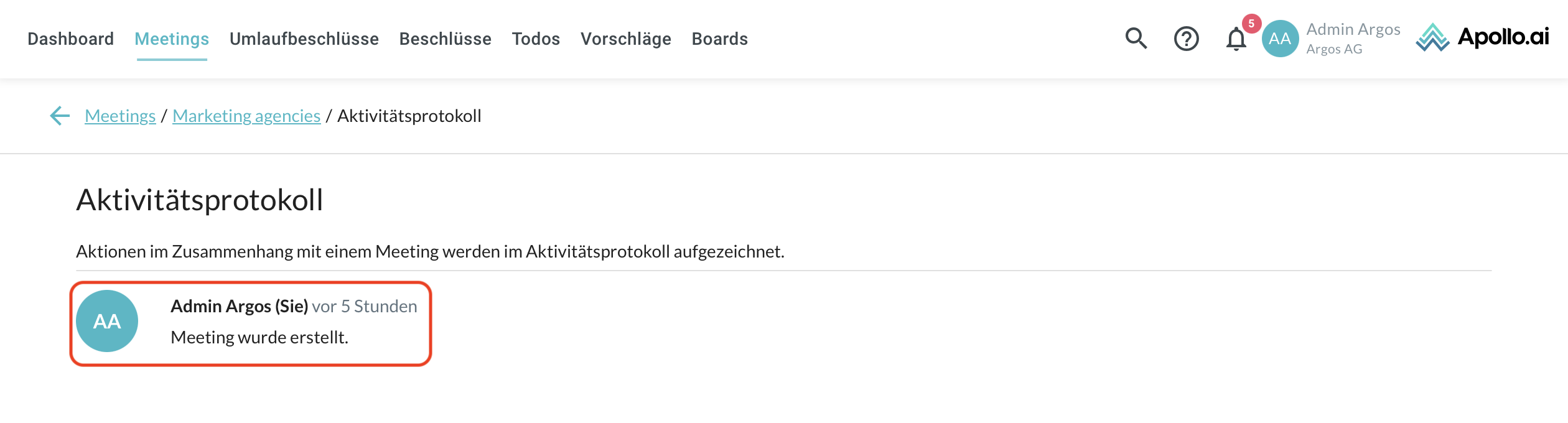The image size is (1568, 423).
Task: Open the search magnifier icon
Action: 1136,39
